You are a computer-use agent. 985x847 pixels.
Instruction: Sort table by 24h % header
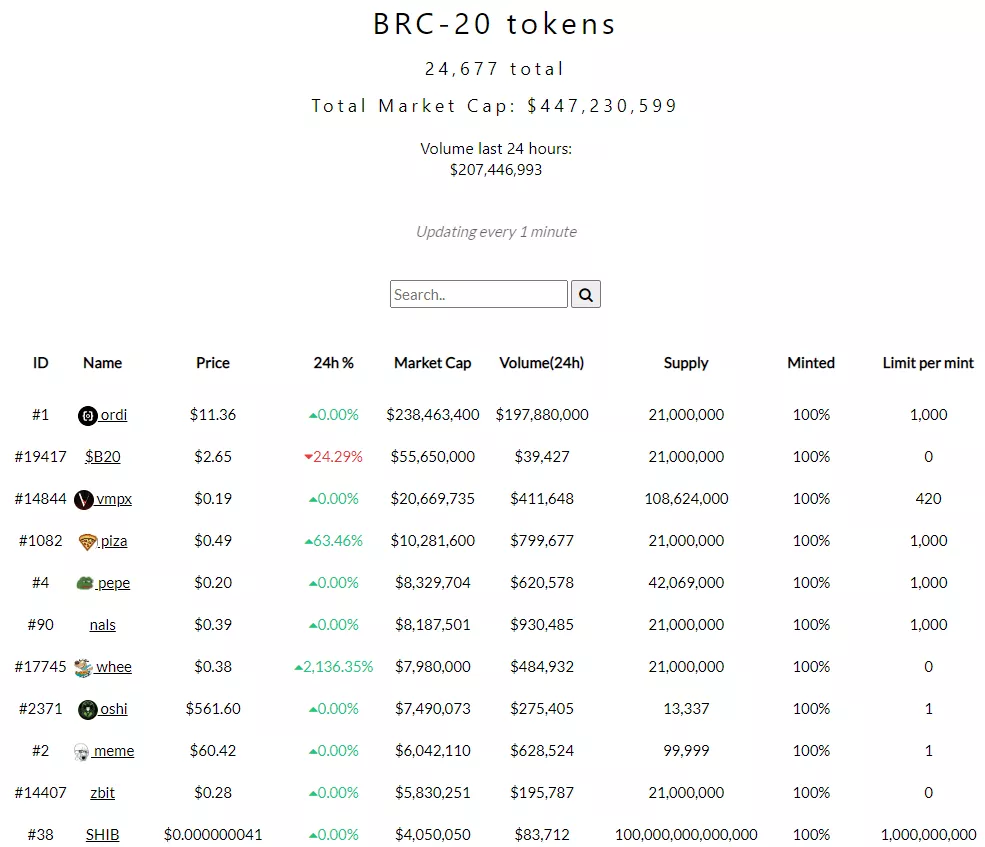333,363
